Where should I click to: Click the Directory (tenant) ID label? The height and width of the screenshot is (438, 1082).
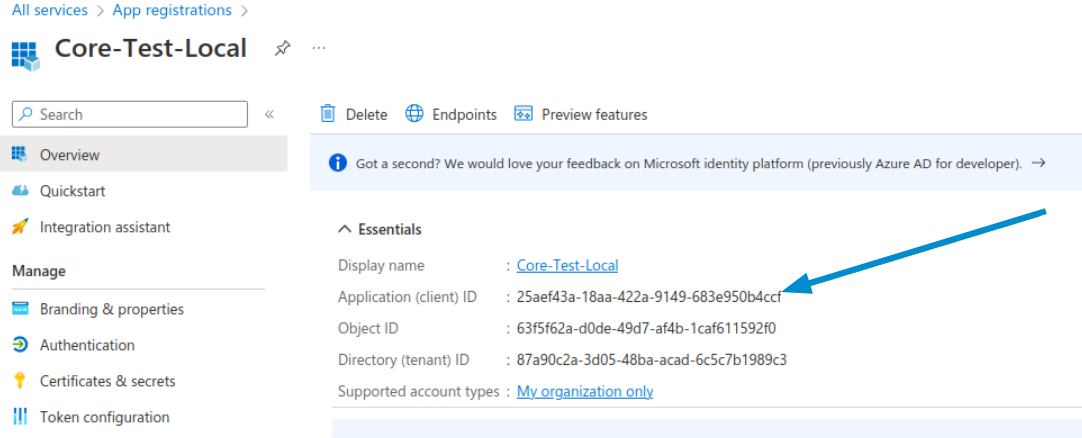point(404,360)
